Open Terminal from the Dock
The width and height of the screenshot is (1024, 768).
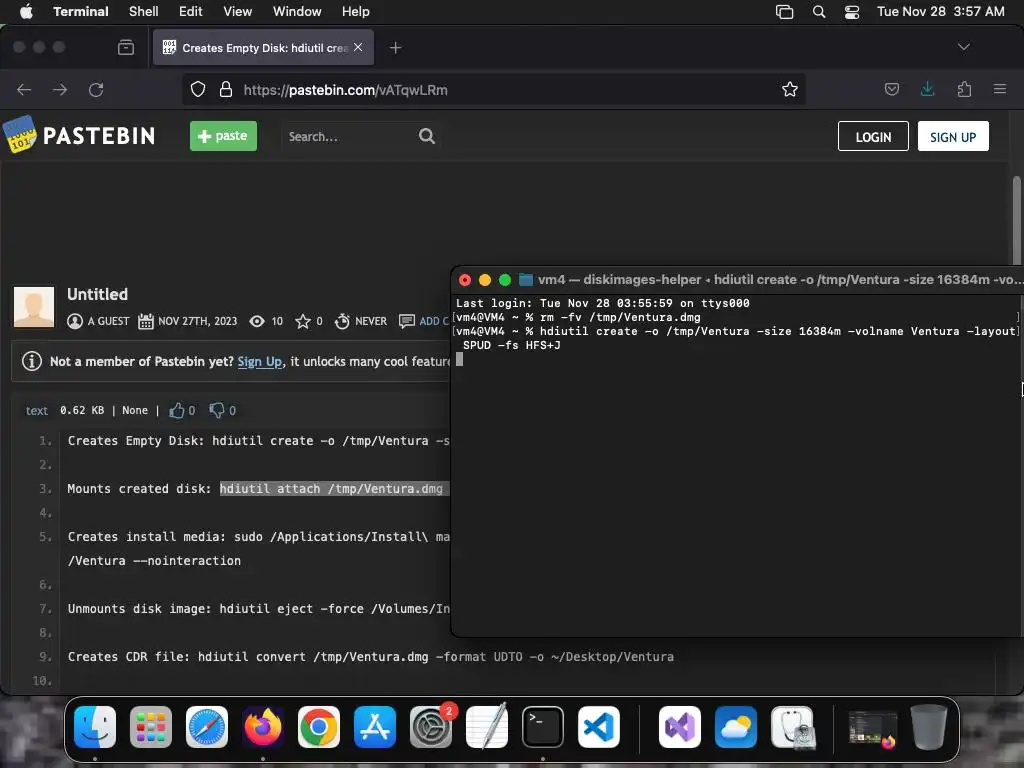click(x=543, y=727)
